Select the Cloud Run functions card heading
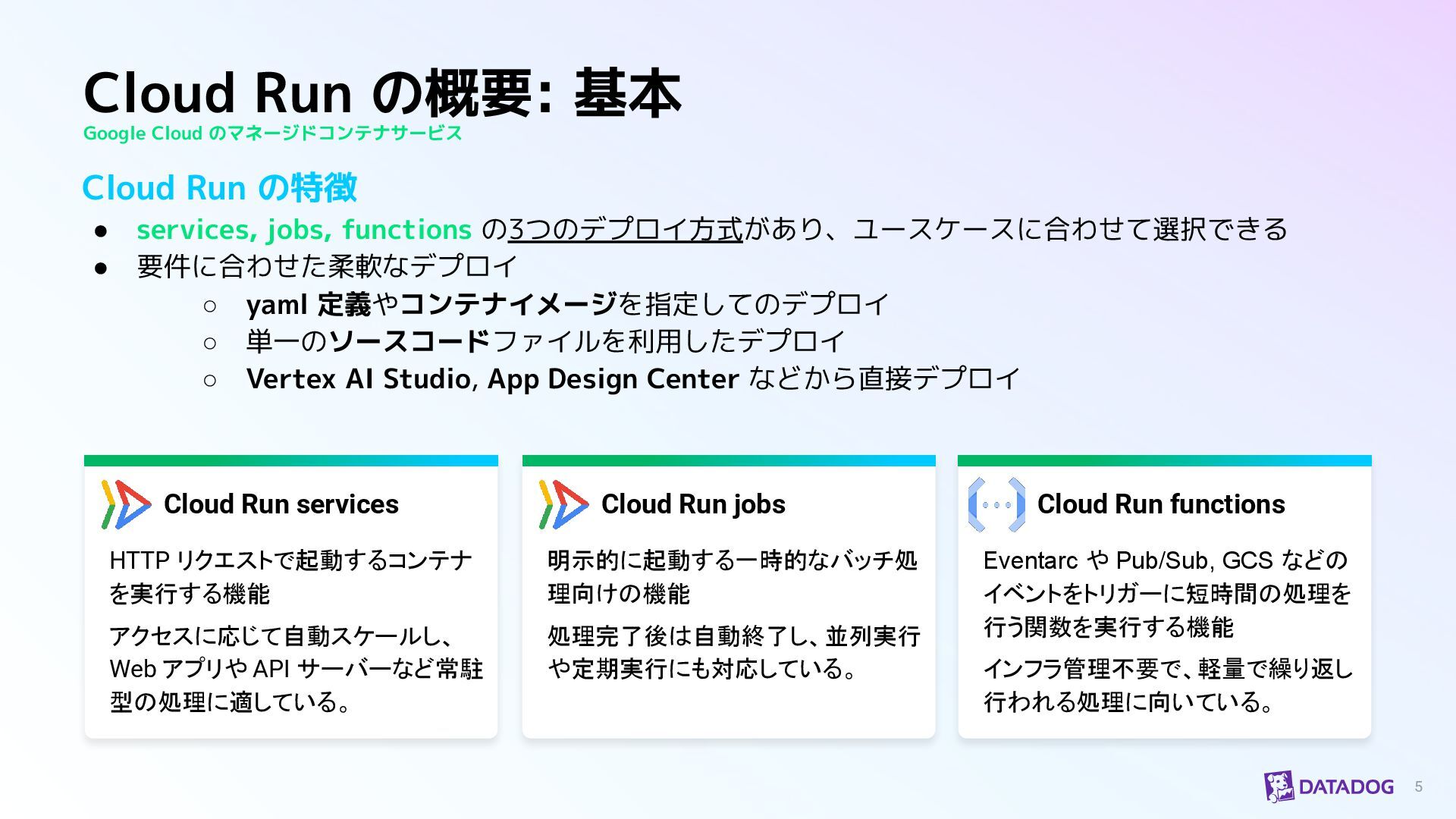1456x819 pixels. point(1160,504)
